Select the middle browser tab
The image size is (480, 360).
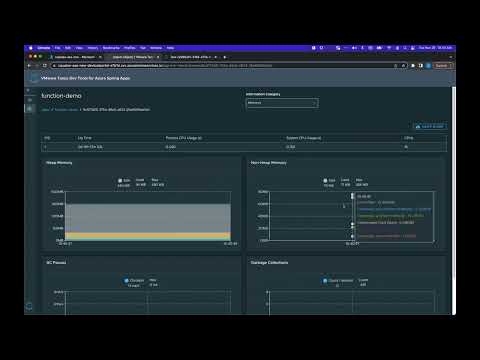(x=133, y=57)
